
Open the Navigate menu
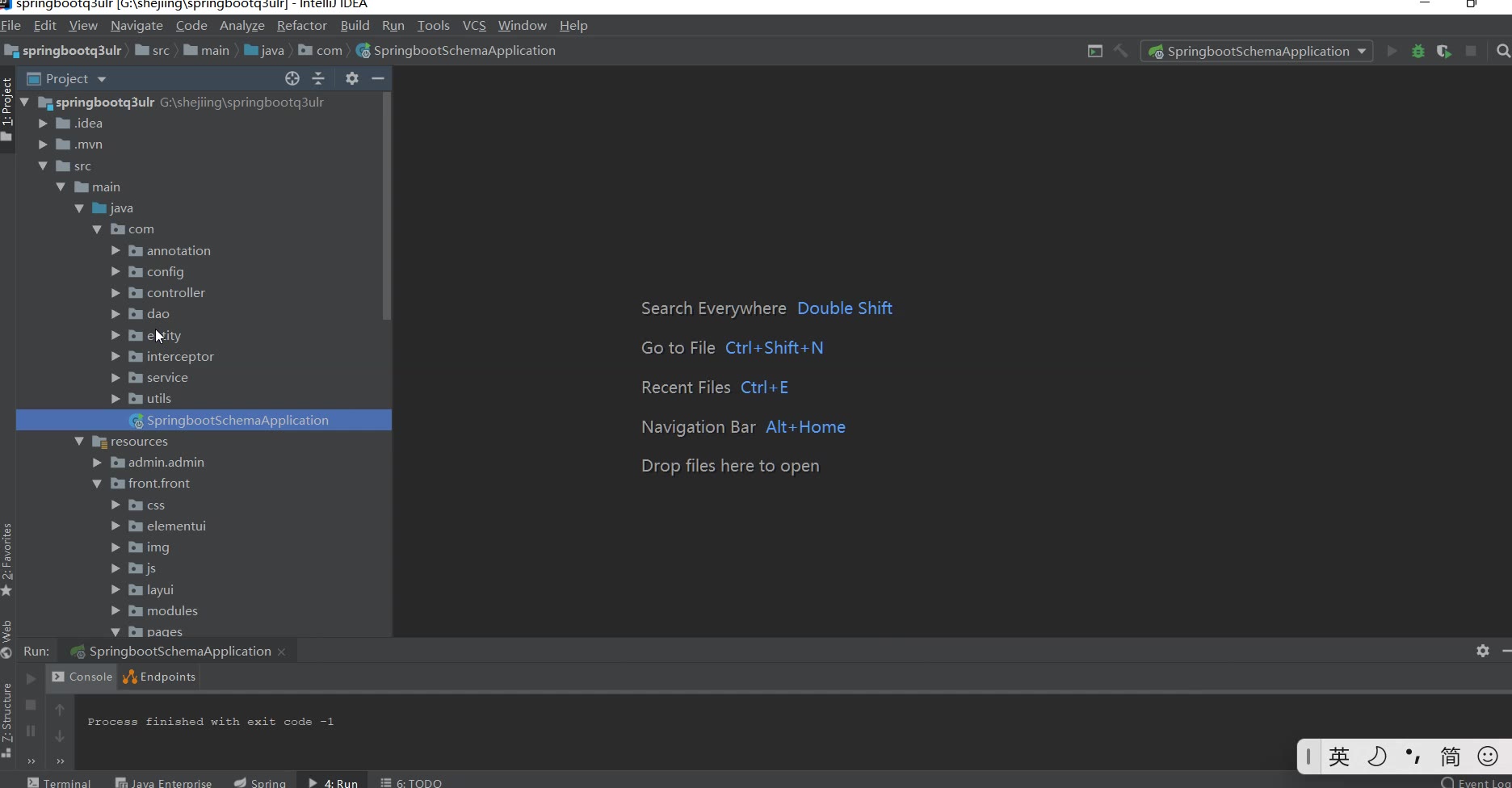point(136,26)
